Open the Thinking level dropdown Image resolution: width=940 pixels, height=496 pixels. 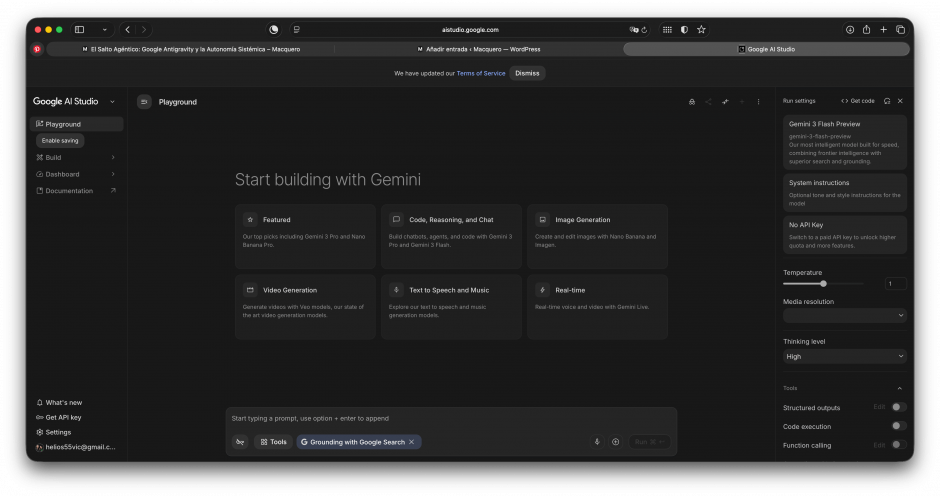[844, 356]
